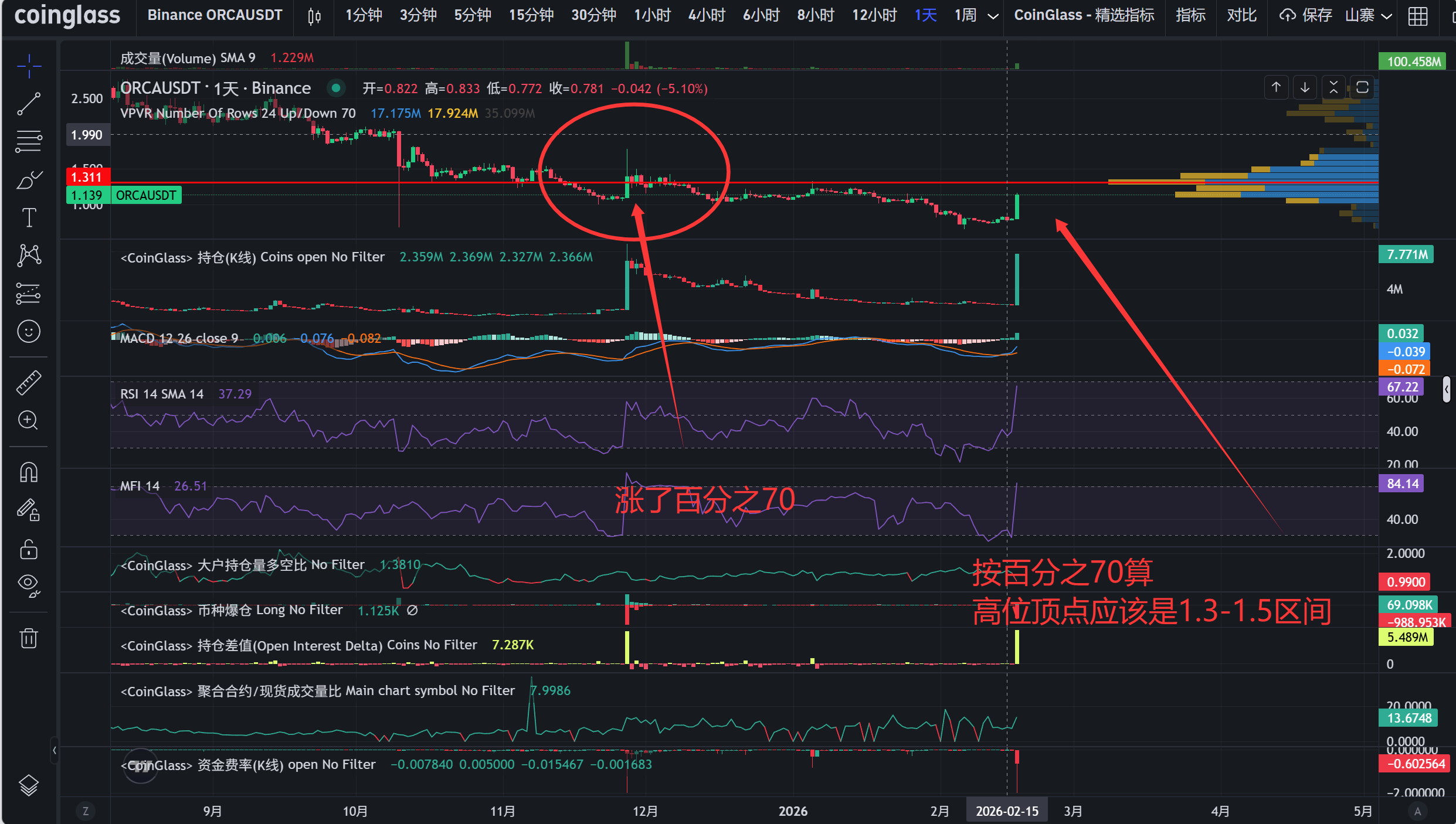
Task: Open the candlestick chart style selector
Action: pyautogui.click(x=314, y=16)
